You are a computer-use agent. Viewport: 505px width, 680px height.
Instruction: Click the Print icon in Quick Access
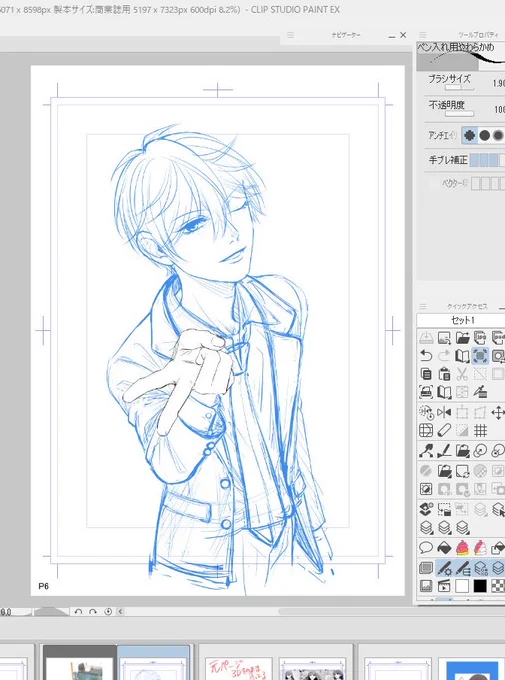pos(426,392)
